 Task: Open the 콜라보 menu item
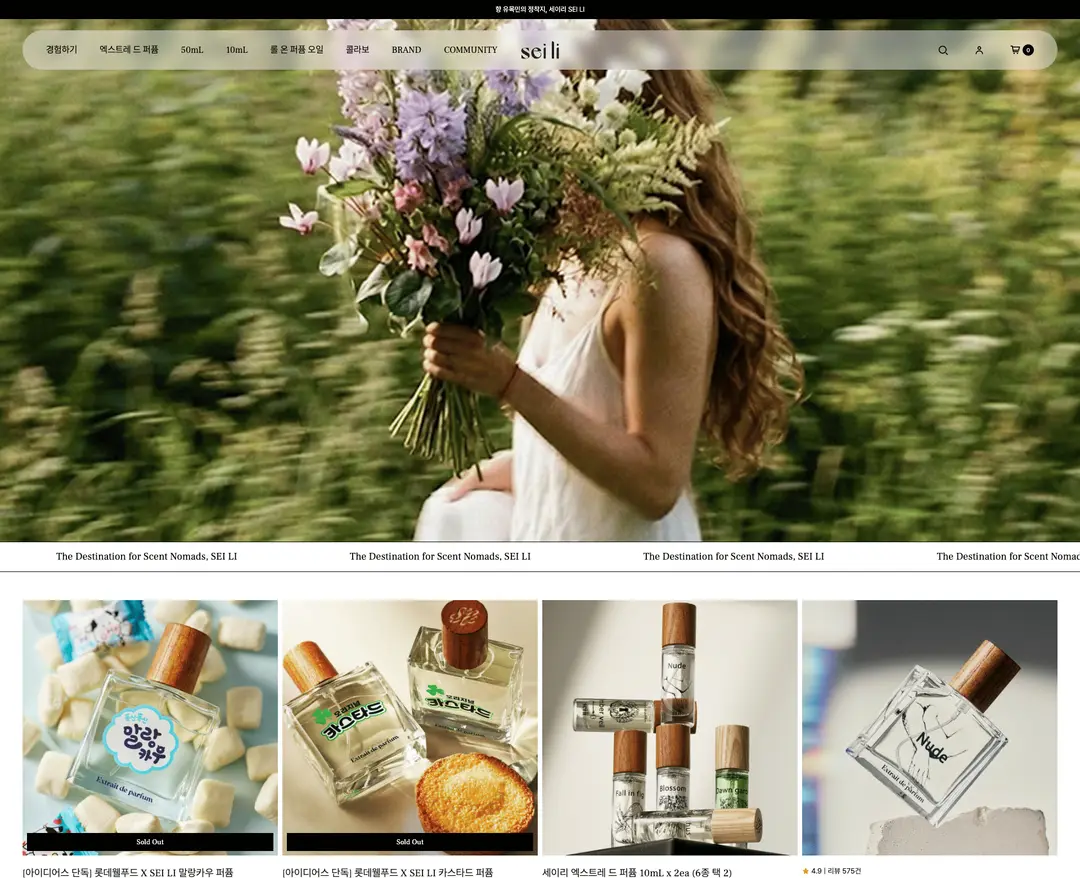[357, 50]
